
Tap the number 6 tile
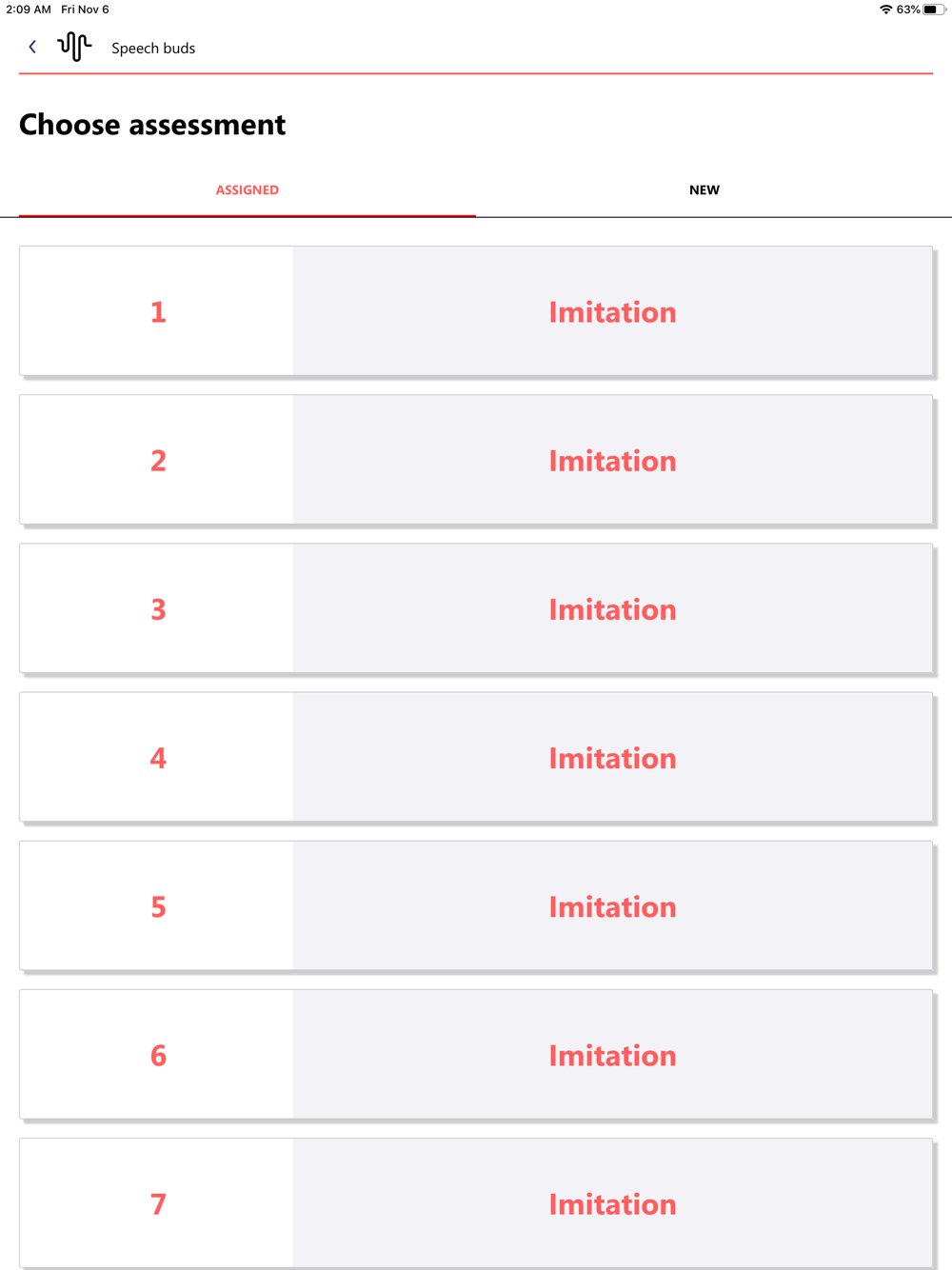pyautogui.click(x=158, y=1055)
